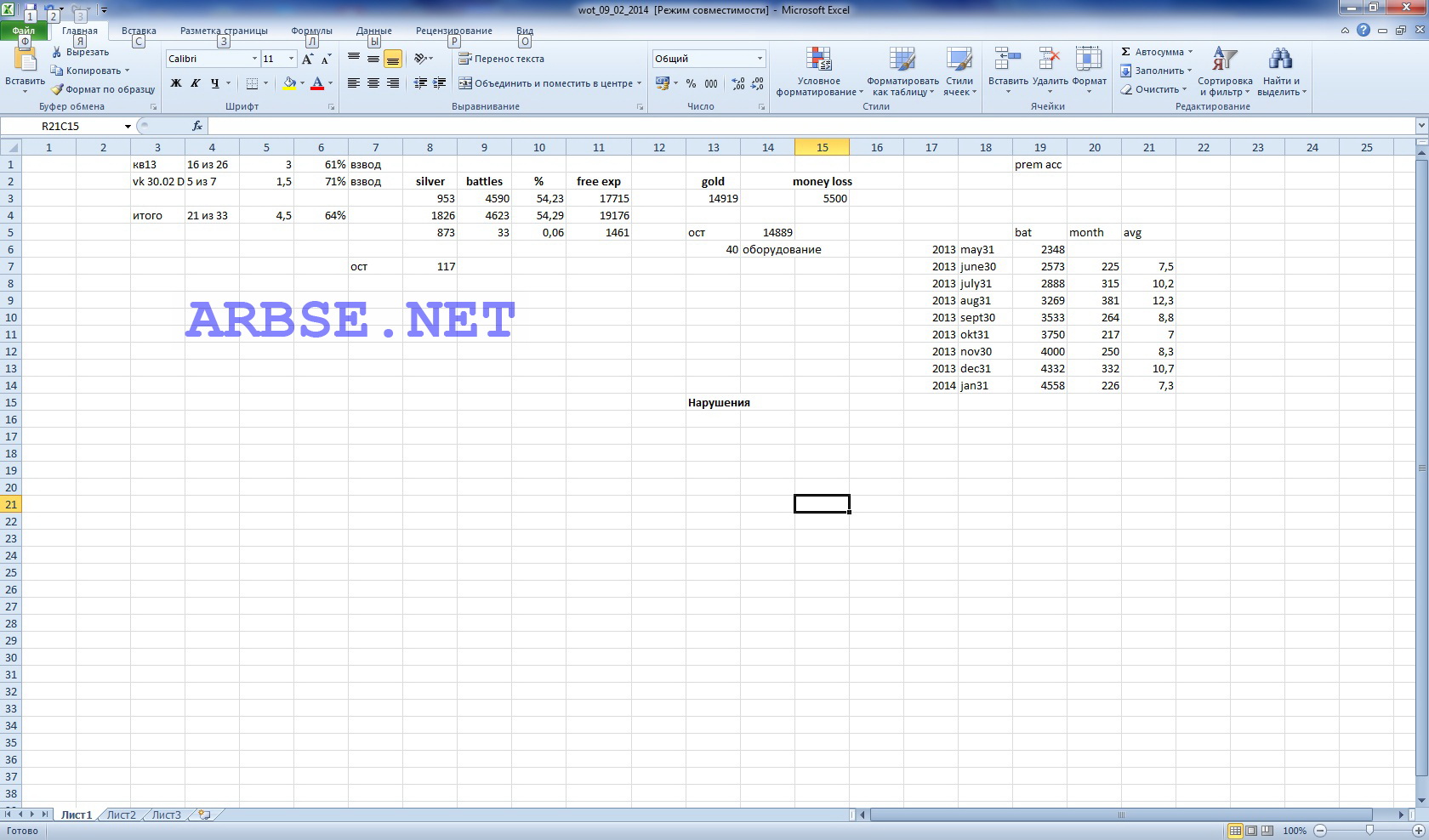Switch to sheet tab Лист3
Viewport: 1429px width, 840px height.
[x=166, y=814]
